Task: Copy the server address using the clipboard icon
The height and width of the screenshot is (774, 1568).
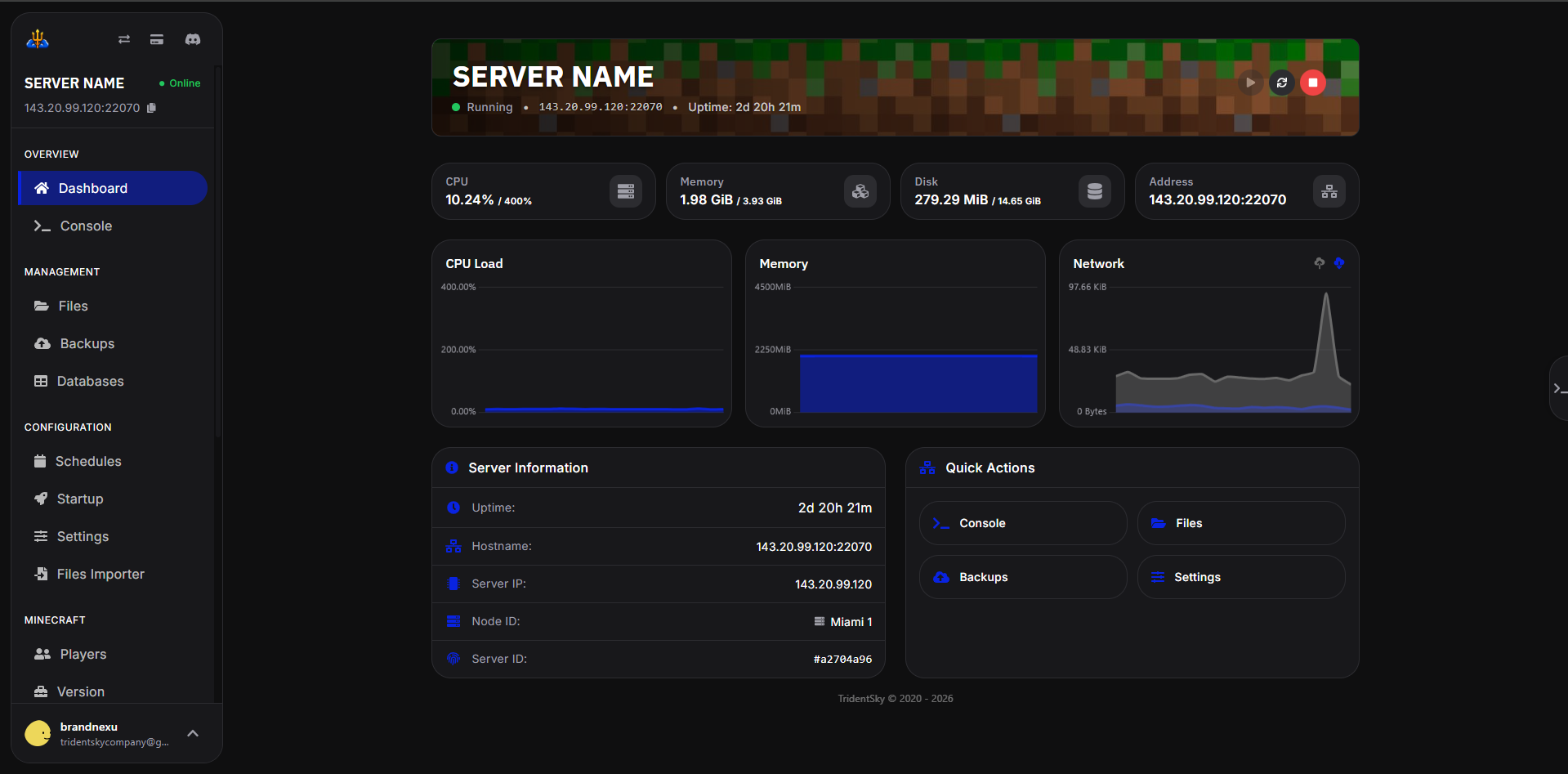Action: tap(152, 107)
